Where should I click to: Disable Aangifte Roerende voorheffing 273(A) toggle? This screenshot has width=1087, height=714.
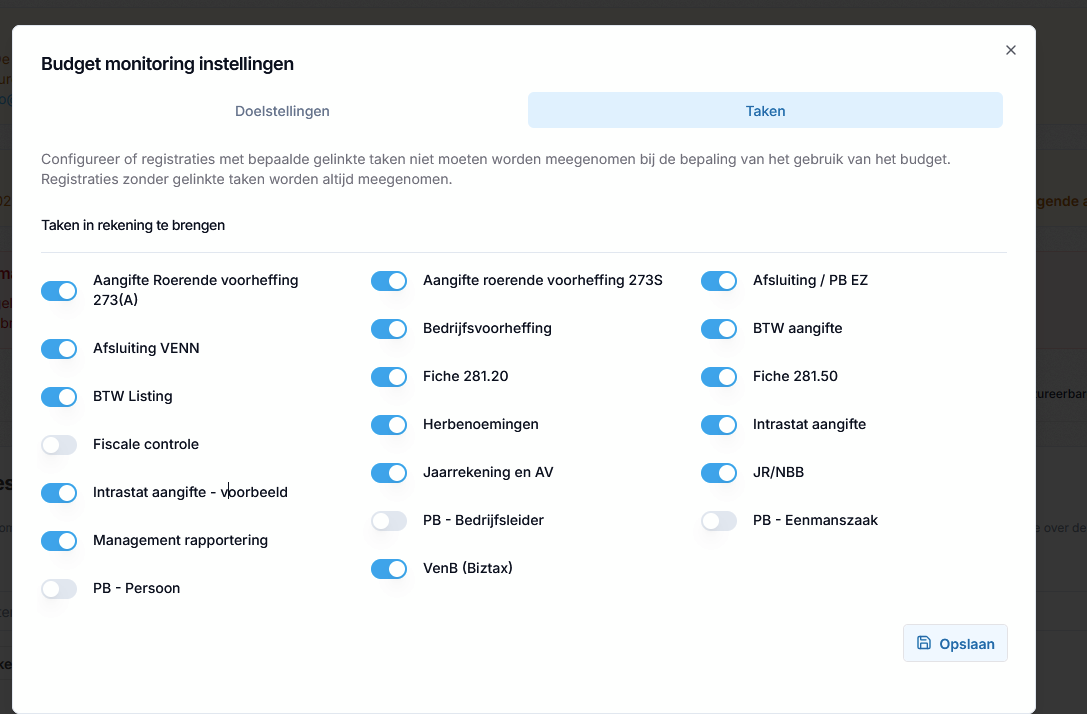pos(59,290)
